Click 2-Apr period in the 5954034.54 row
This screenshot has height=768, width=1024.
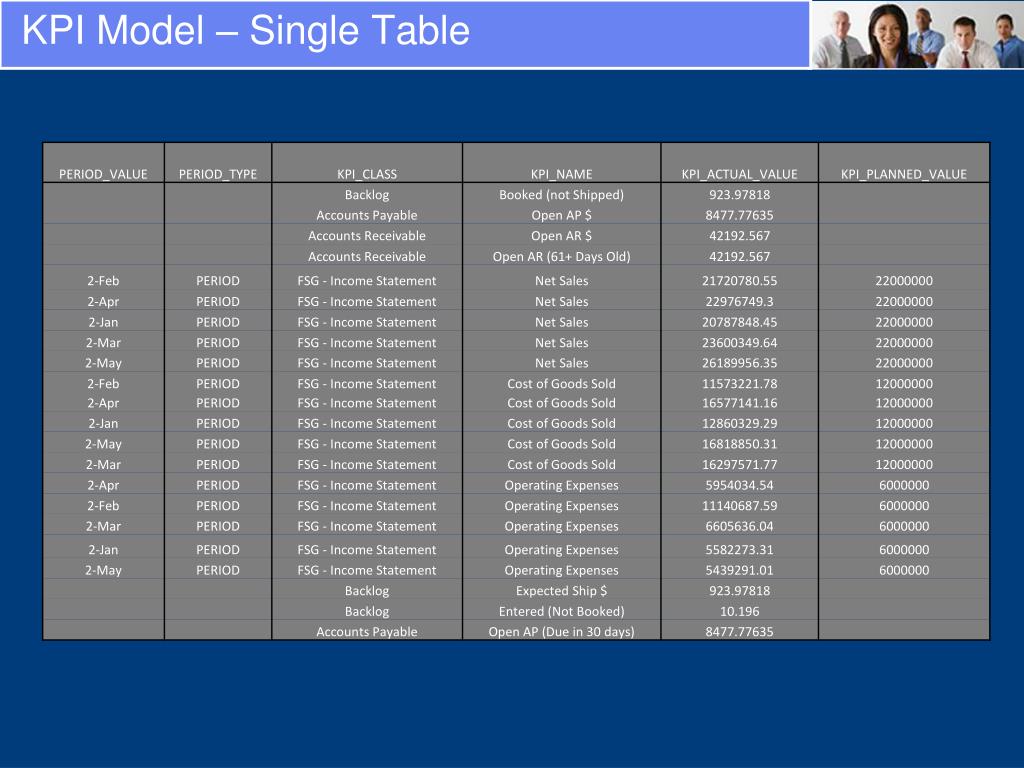click(103, 485)
